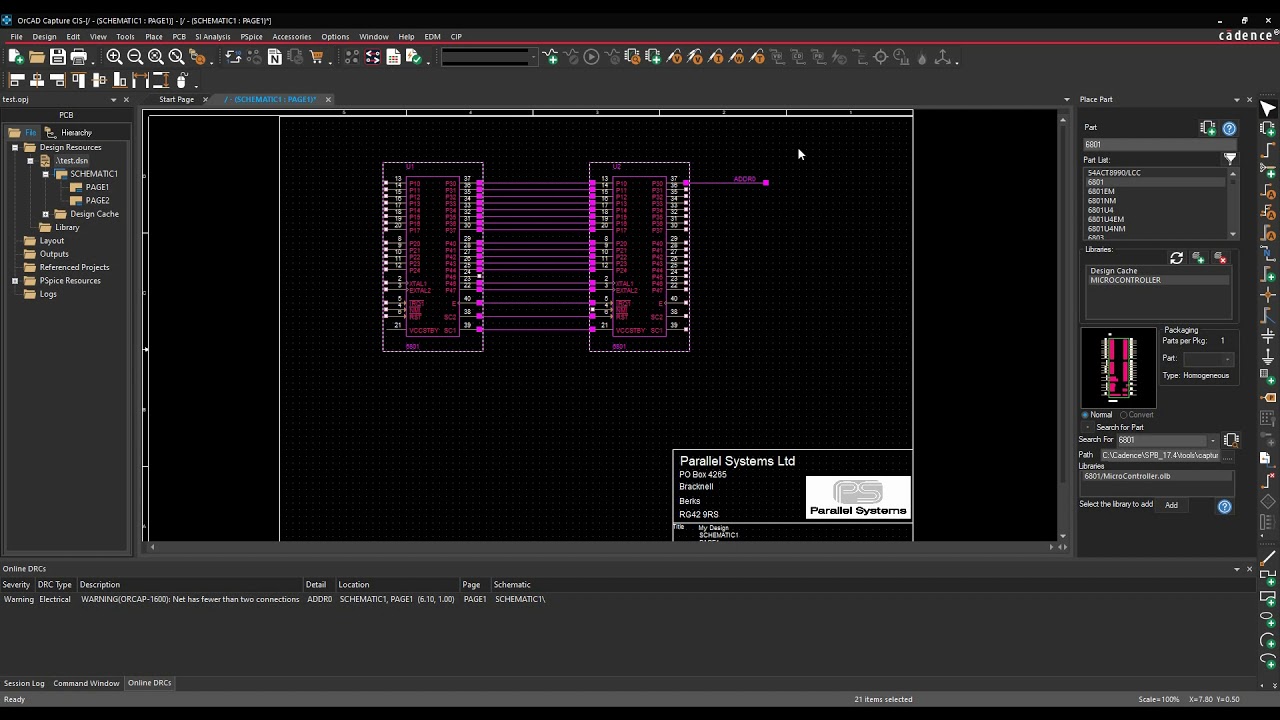Save the design with the floppy disk icon

click(x=58, y=57)
